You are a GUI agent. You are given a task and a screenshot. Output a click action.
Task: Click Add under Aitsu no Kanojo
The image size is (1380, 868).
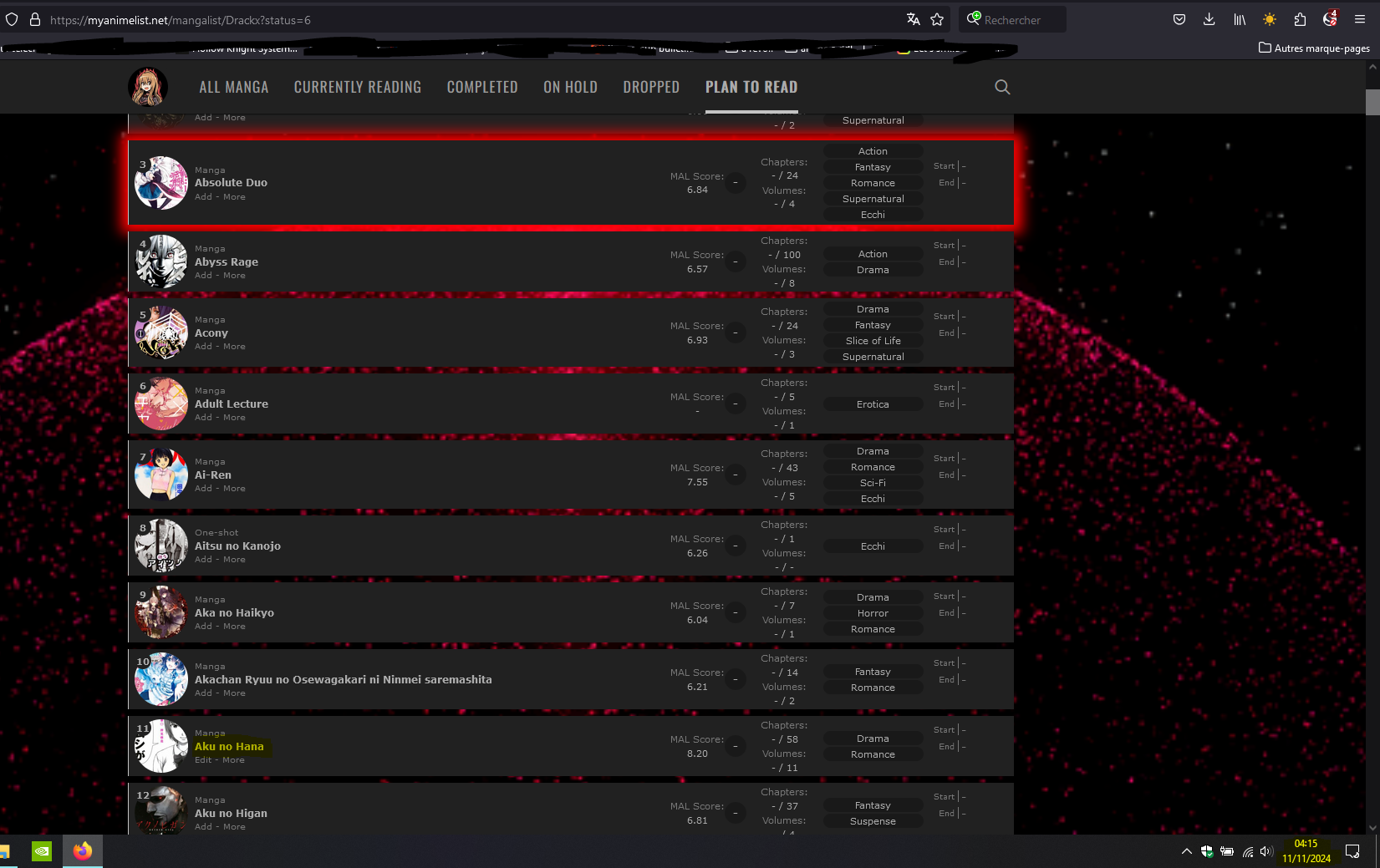203,560
